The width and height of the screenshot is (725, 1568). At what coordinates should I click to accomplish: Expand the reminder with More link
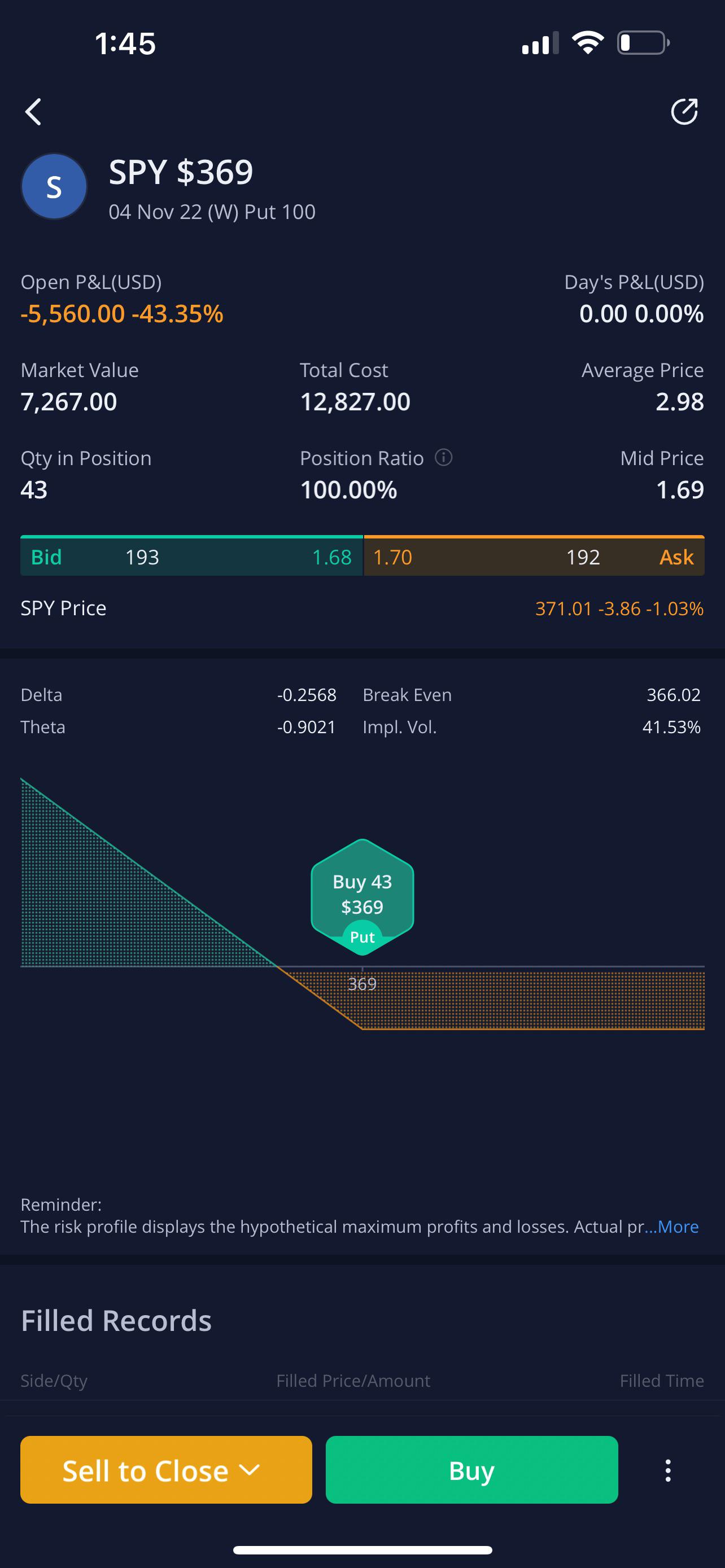coord(677,1227)
